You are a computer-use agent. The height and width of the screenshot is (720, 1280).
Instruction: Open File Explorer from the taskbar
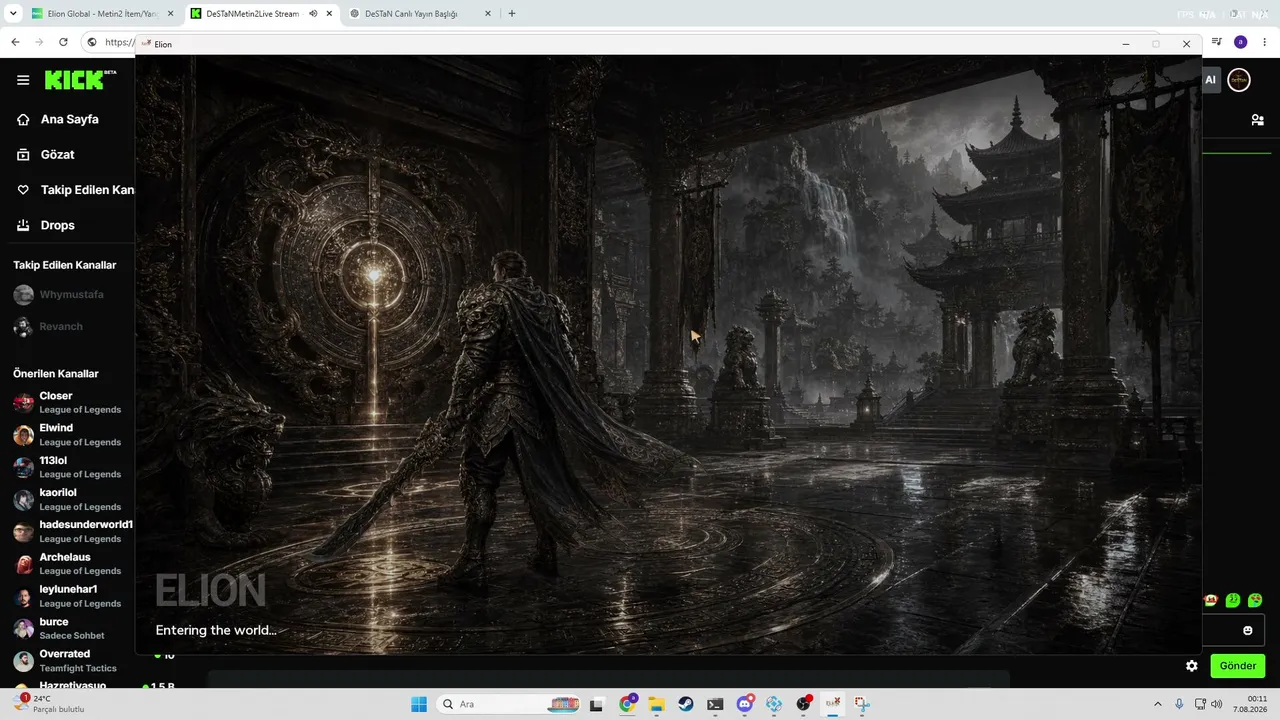coord(656,704)
